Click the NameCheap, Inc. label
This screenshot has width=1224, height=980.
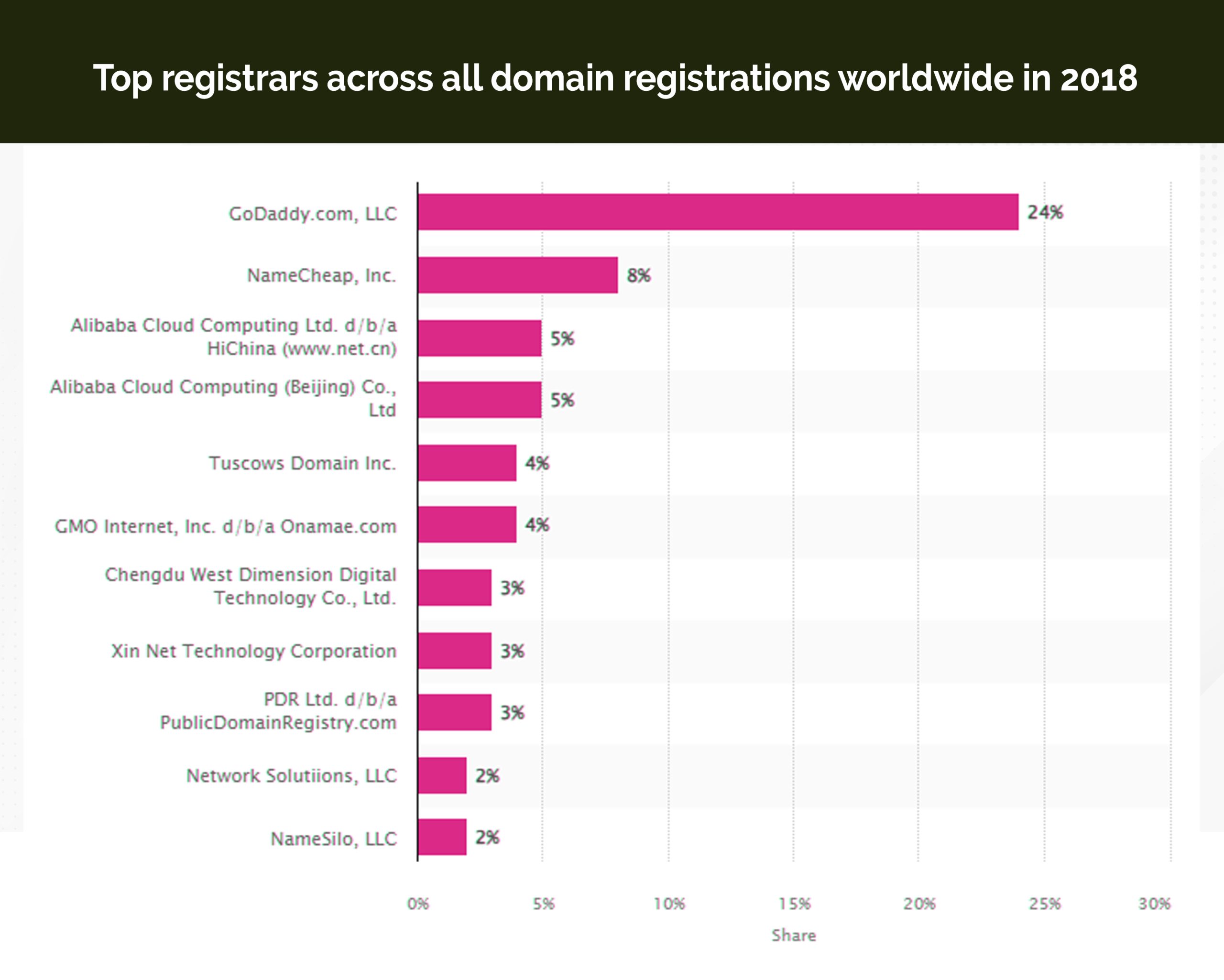coord(322,275)
